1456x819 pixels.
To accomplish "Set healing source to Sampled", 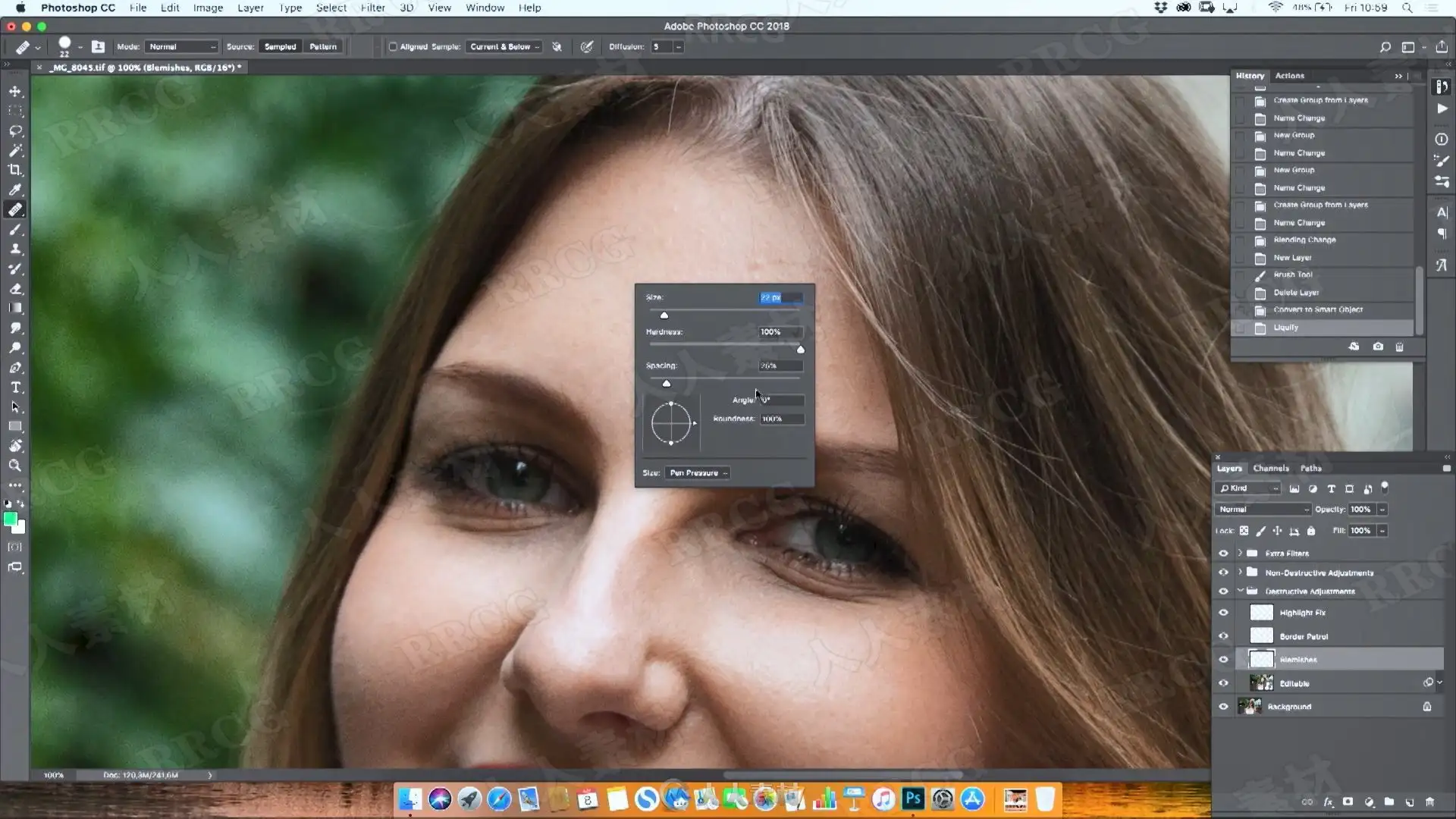I will tap(280, 47).
